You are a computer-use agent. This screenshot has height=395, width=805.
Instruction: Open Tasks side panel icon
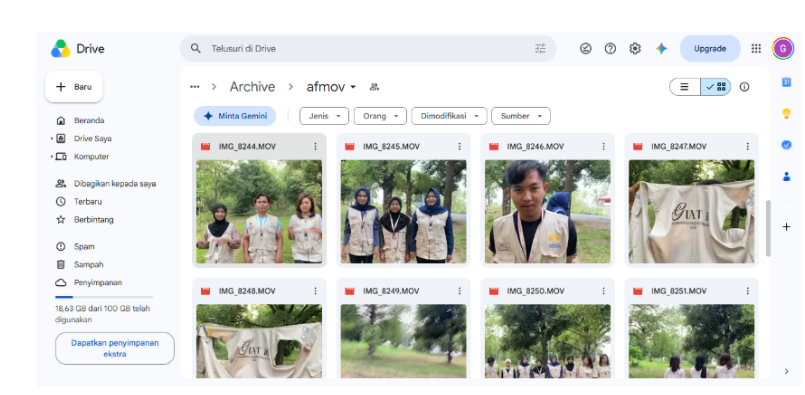pos(786,145)
